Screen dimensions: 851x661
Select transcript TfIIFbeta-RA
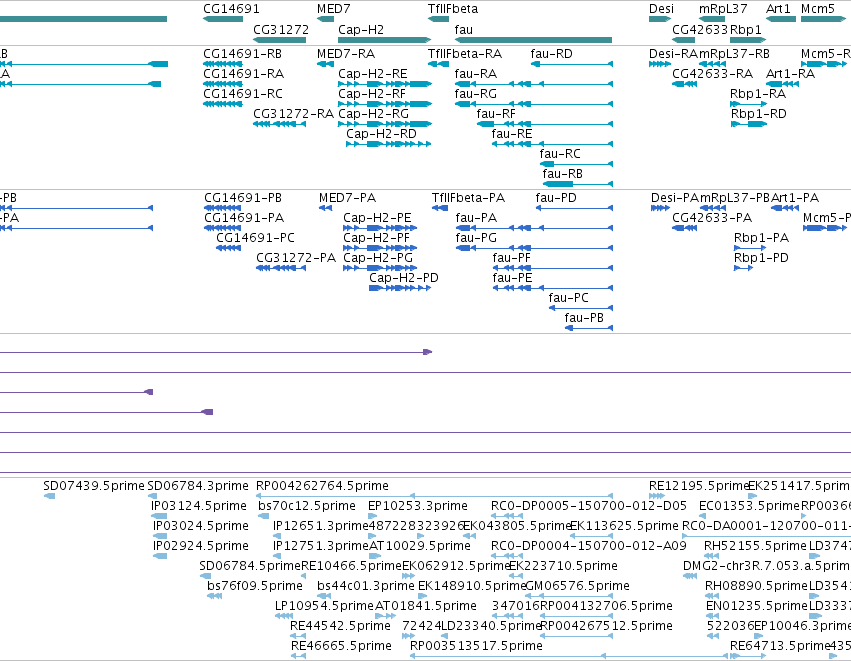pyautogui.click(x=465, y=54)
